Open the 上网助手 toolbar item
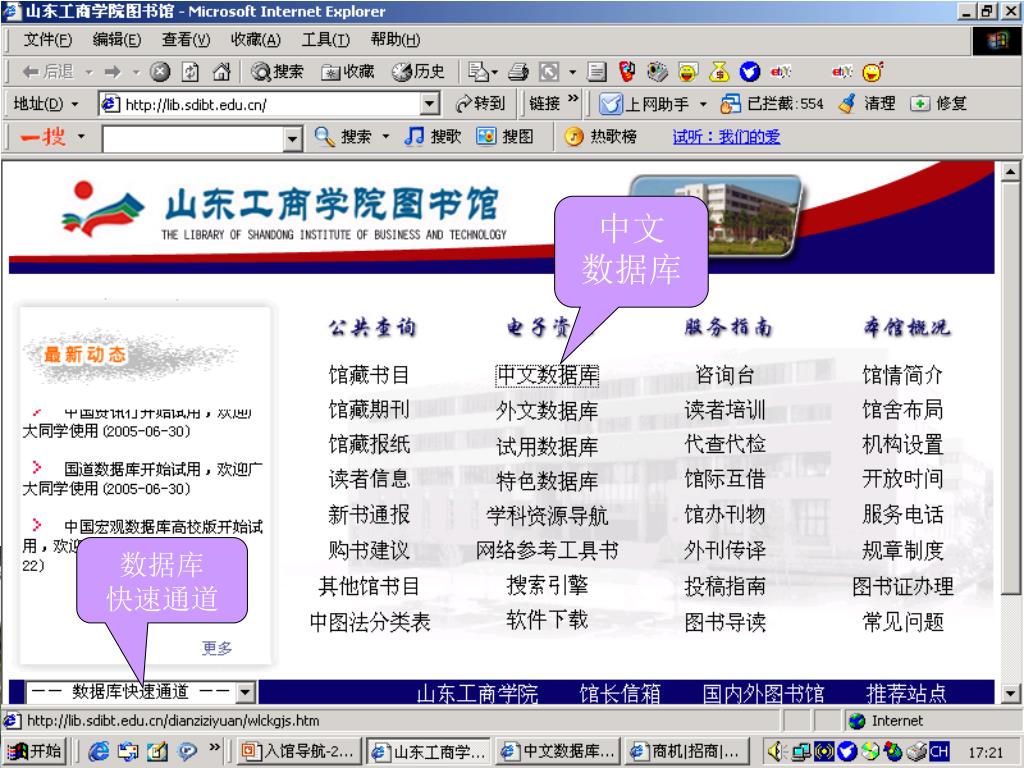 (644, 104)
